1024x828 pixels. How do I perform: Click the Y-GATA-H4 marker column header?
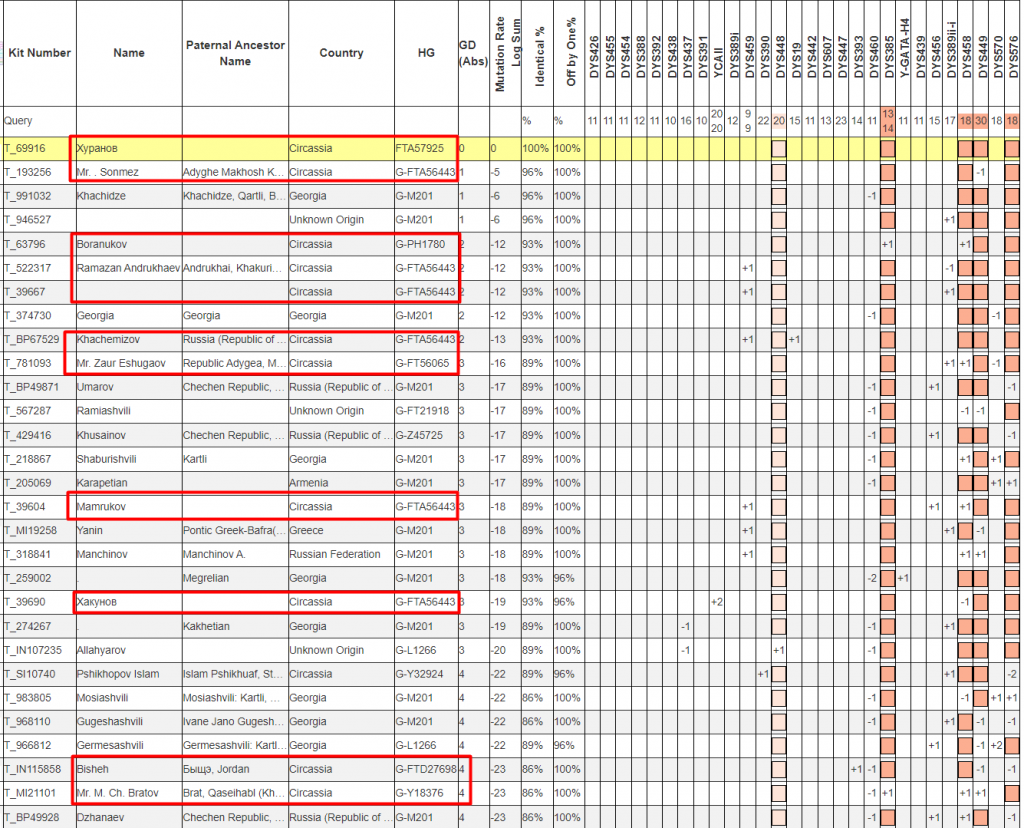(x=903, y=50)
